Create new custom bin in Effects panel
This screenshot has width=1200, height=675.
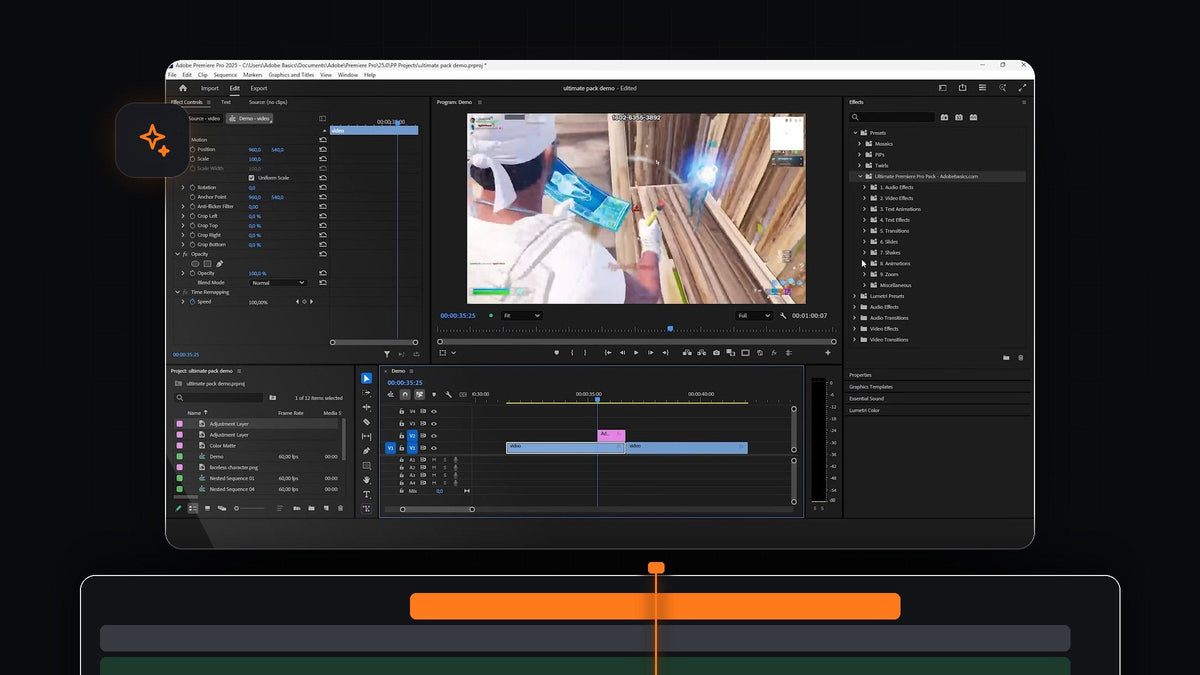click(x=1006, y=357)
